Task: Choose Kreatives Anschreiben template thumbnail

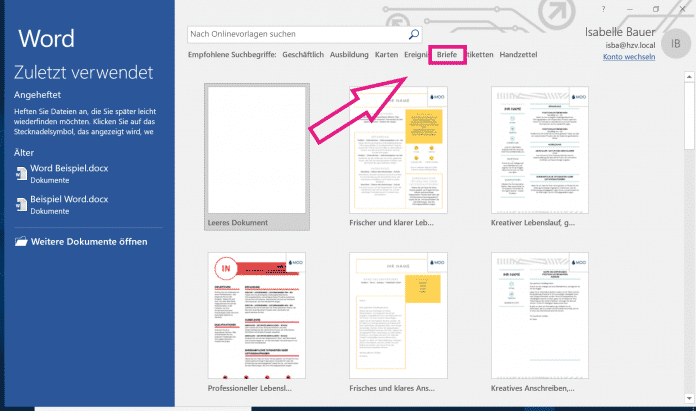Action: click(x=540, y=316)
